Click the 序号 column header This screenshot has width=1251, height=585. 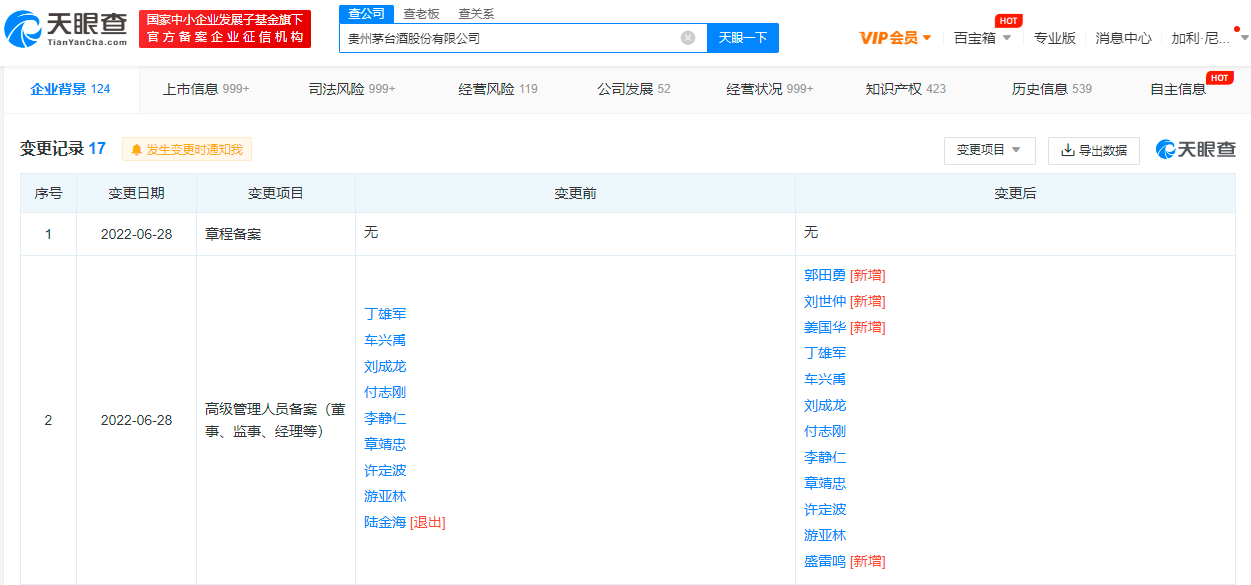pos(48,193)
